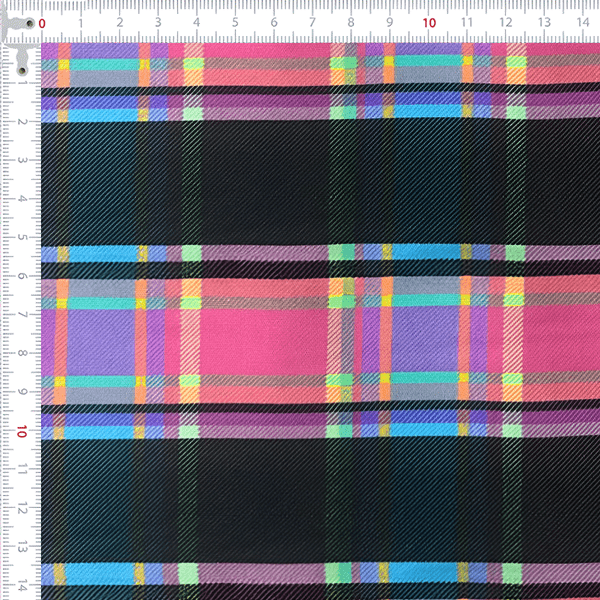This screenshot has height=600, width=600.
Task: Click the number 3 on the left ruler
Action: (x=22, y=160)
